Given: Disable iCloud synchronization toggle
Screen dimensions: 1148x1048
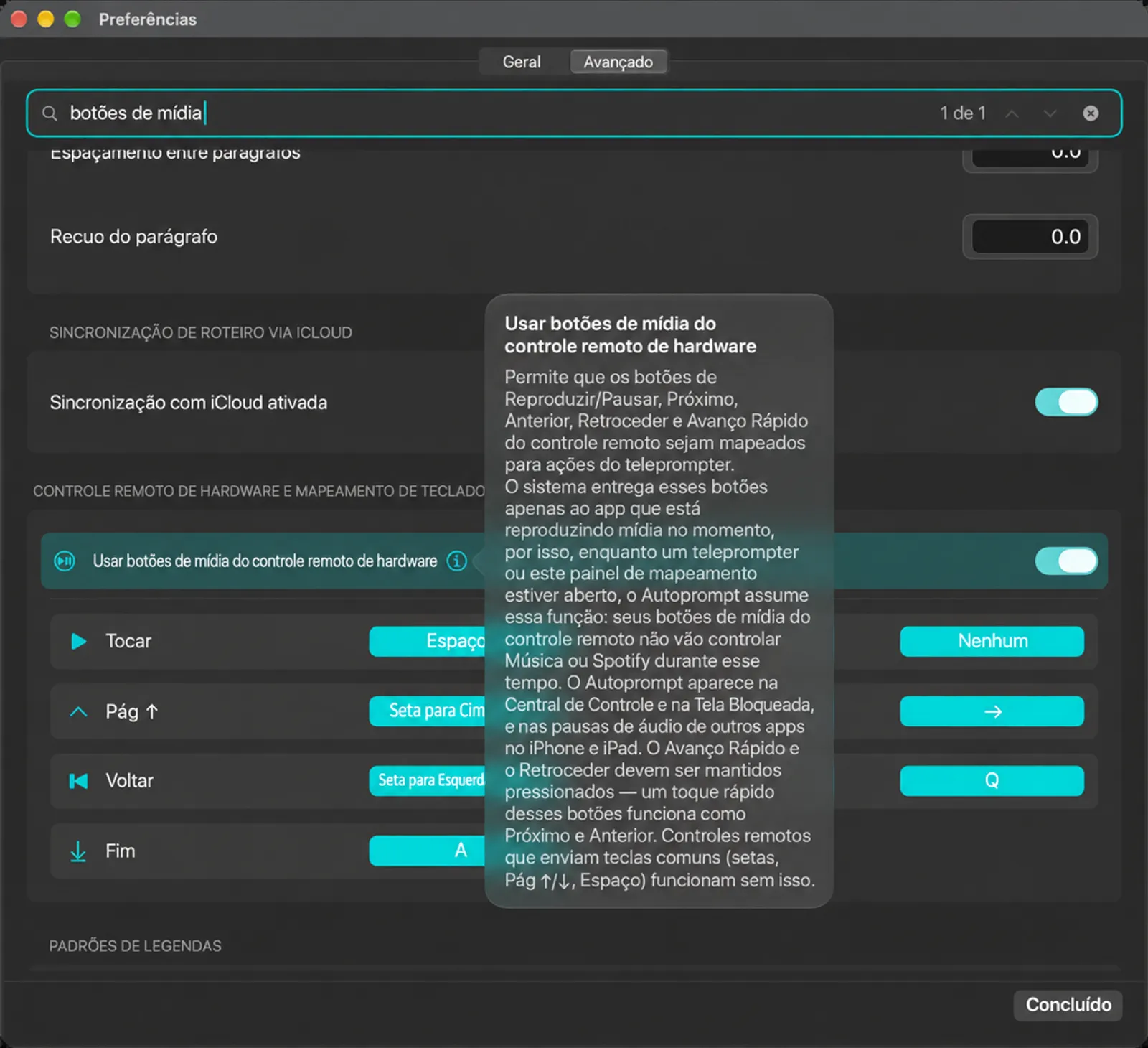Looking at the screenshot, I should pyautogui.click(x=1065, y=402).
